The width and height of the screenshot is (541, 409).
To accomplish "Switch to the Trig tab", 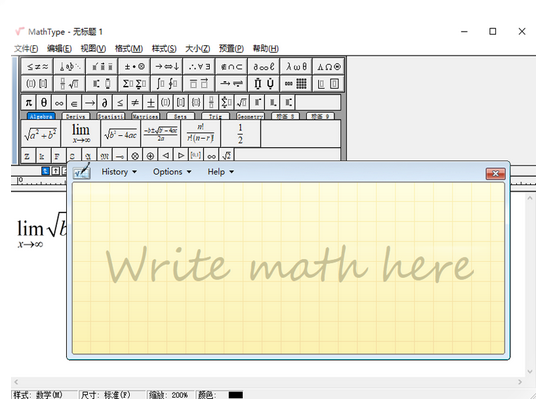I will (215, 116).
